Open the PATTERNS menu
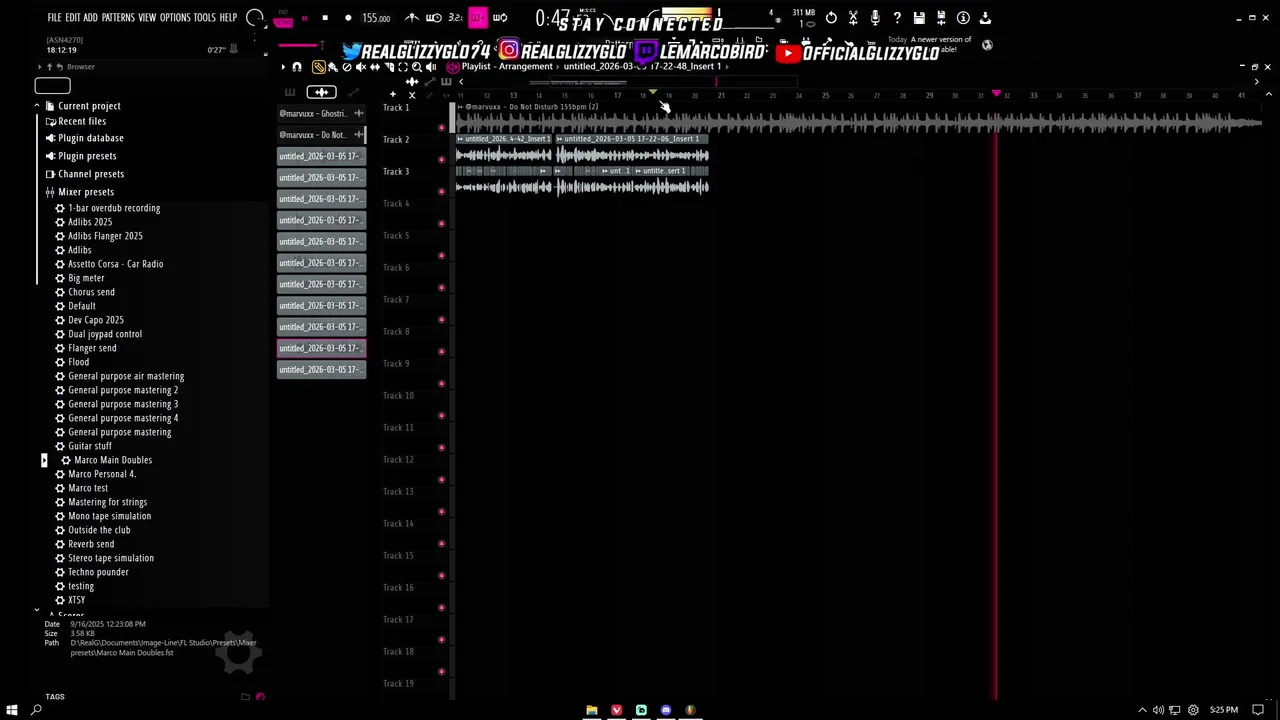1280x720 pixels. 118,18
